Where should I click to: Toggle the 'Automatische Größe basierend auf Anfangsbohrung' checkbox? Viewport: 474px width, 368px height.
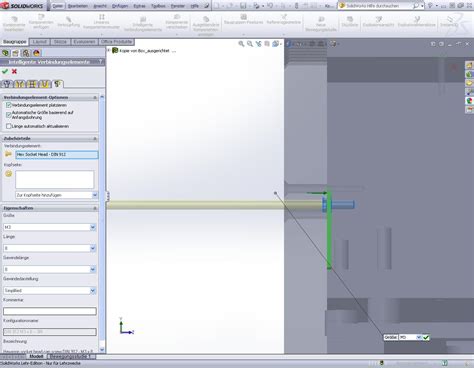(9, 115)
